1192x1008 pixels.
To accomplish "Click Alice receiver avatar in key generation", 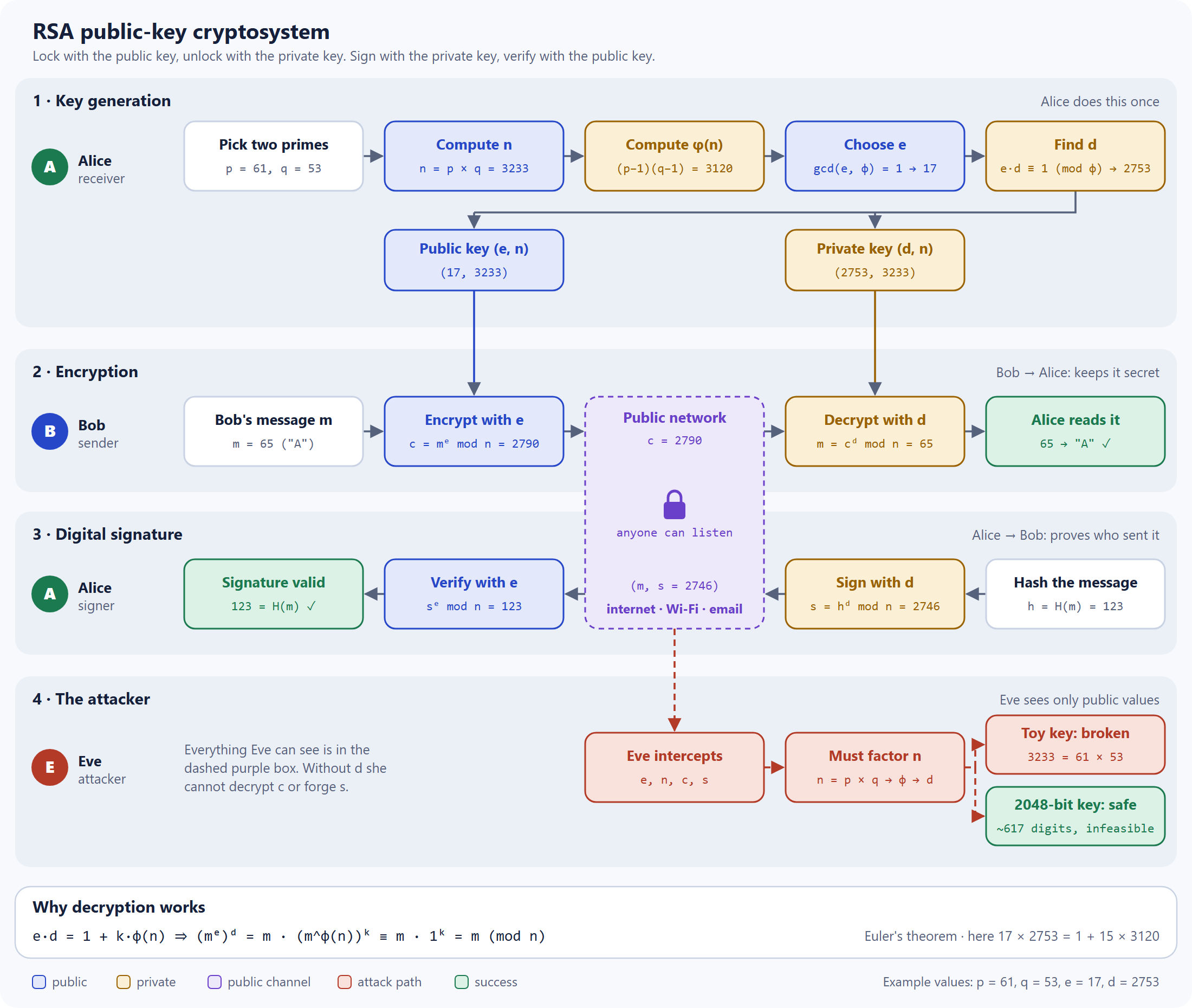I will (x=50, y=167).
